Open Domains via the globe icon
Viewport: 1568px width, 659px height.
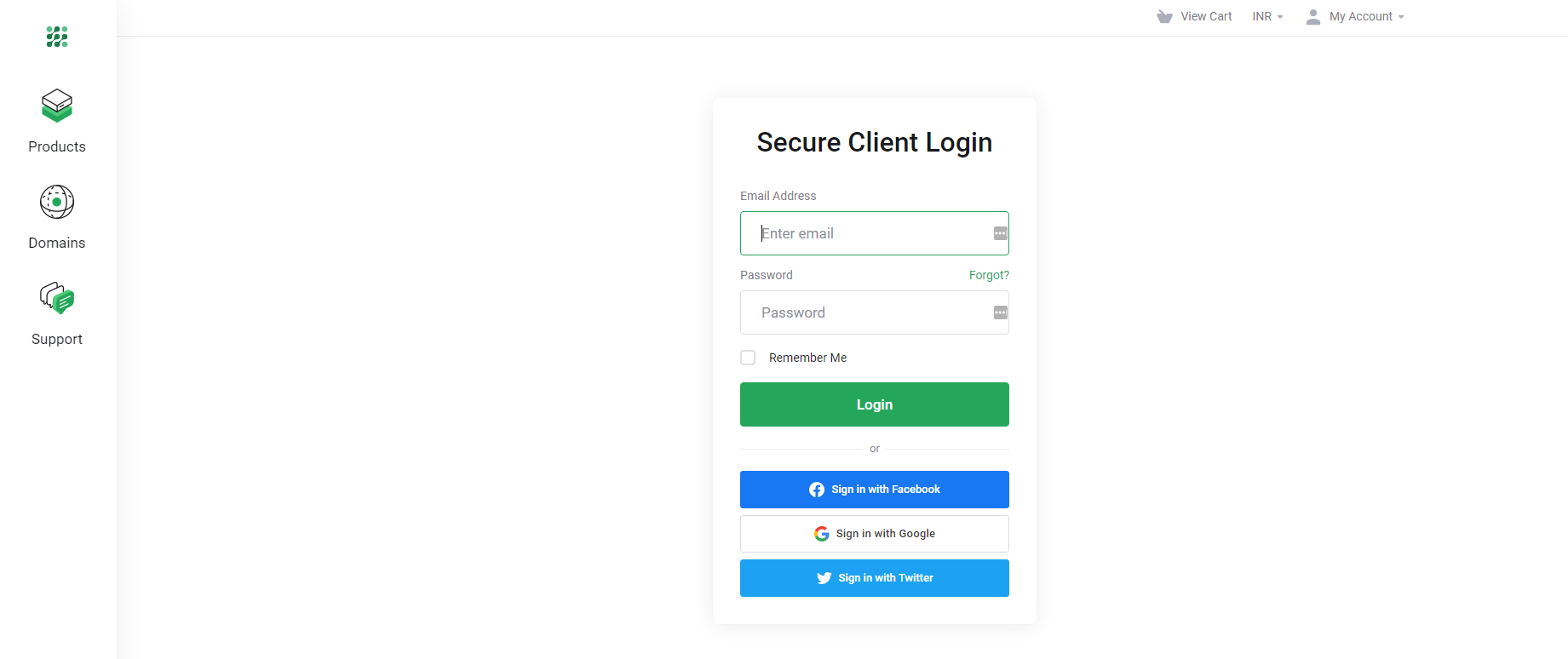[57, 202]
